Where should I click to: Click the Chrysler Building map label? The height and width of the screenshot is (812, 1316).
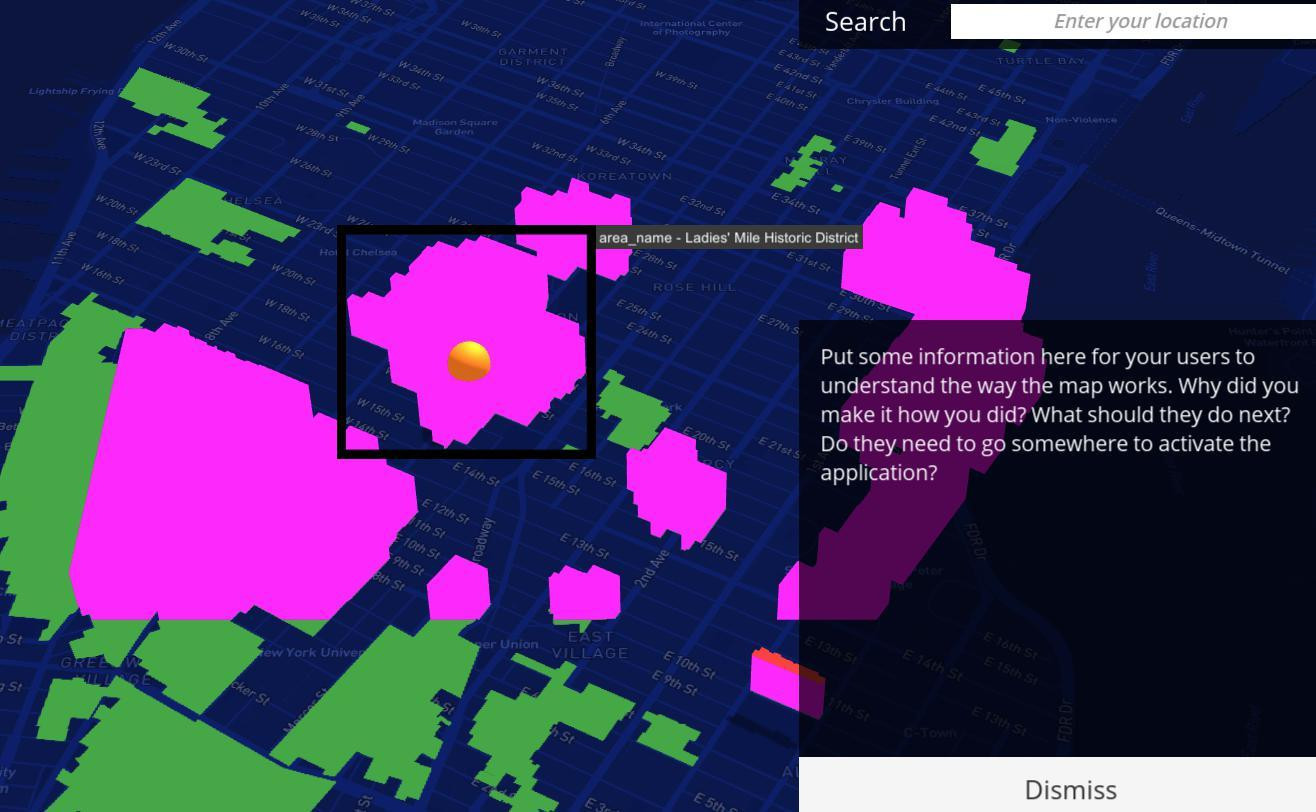click(892, 101)
